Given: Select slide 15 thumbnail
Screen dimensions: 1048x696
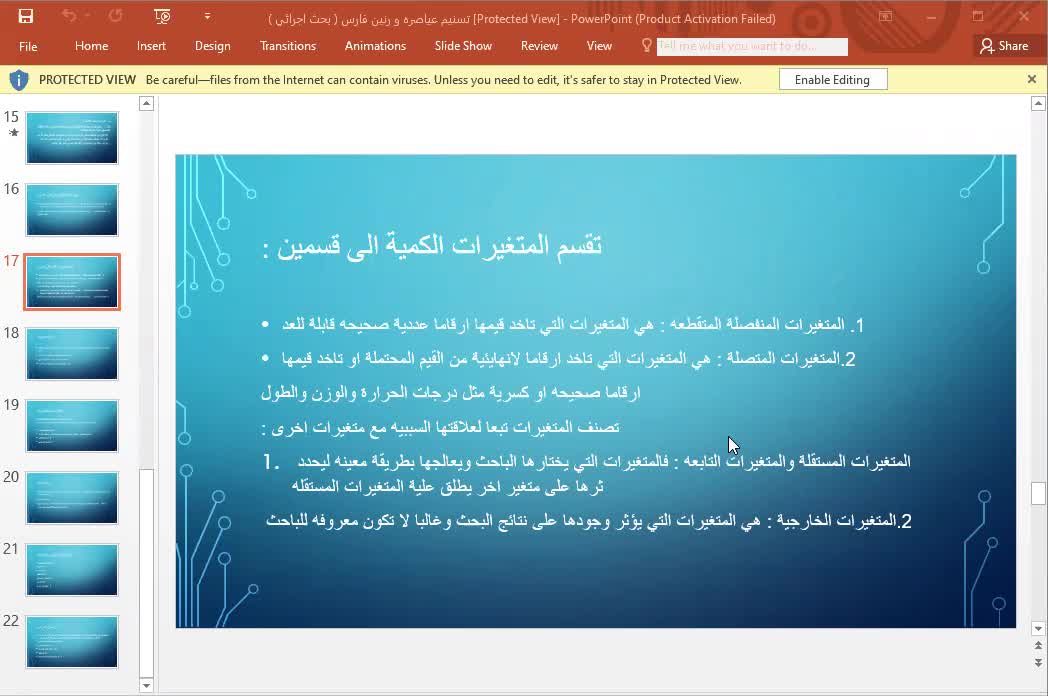Looking at the screenshot, I should pyautogui.click(x=72, y=138).
